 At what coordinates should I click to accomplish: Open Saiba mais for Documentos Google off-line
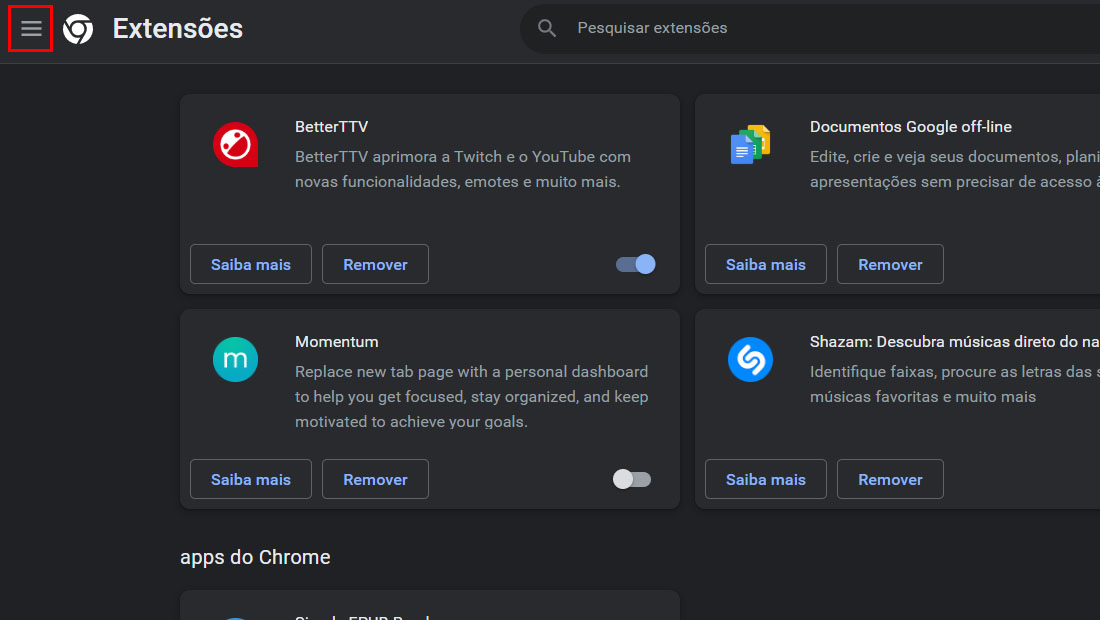pos(765,264)
